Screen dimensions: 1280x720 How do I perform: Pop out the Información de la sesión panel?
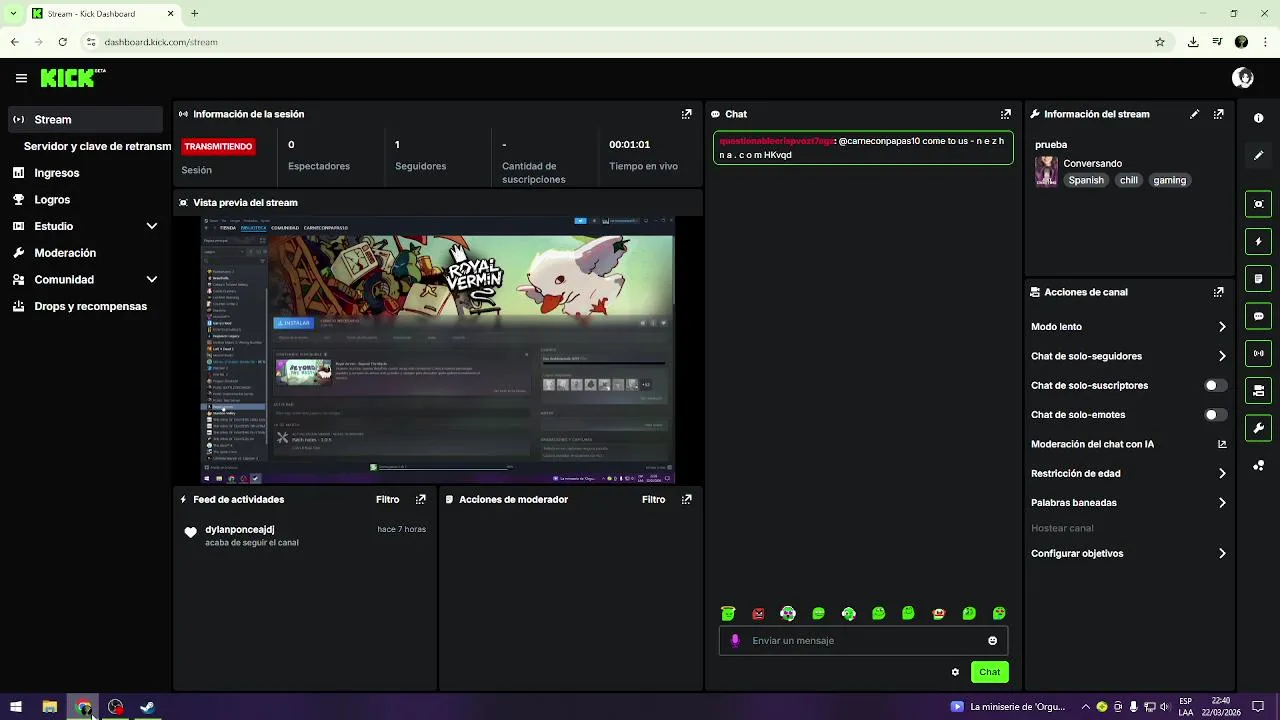[x=686, y=114]
